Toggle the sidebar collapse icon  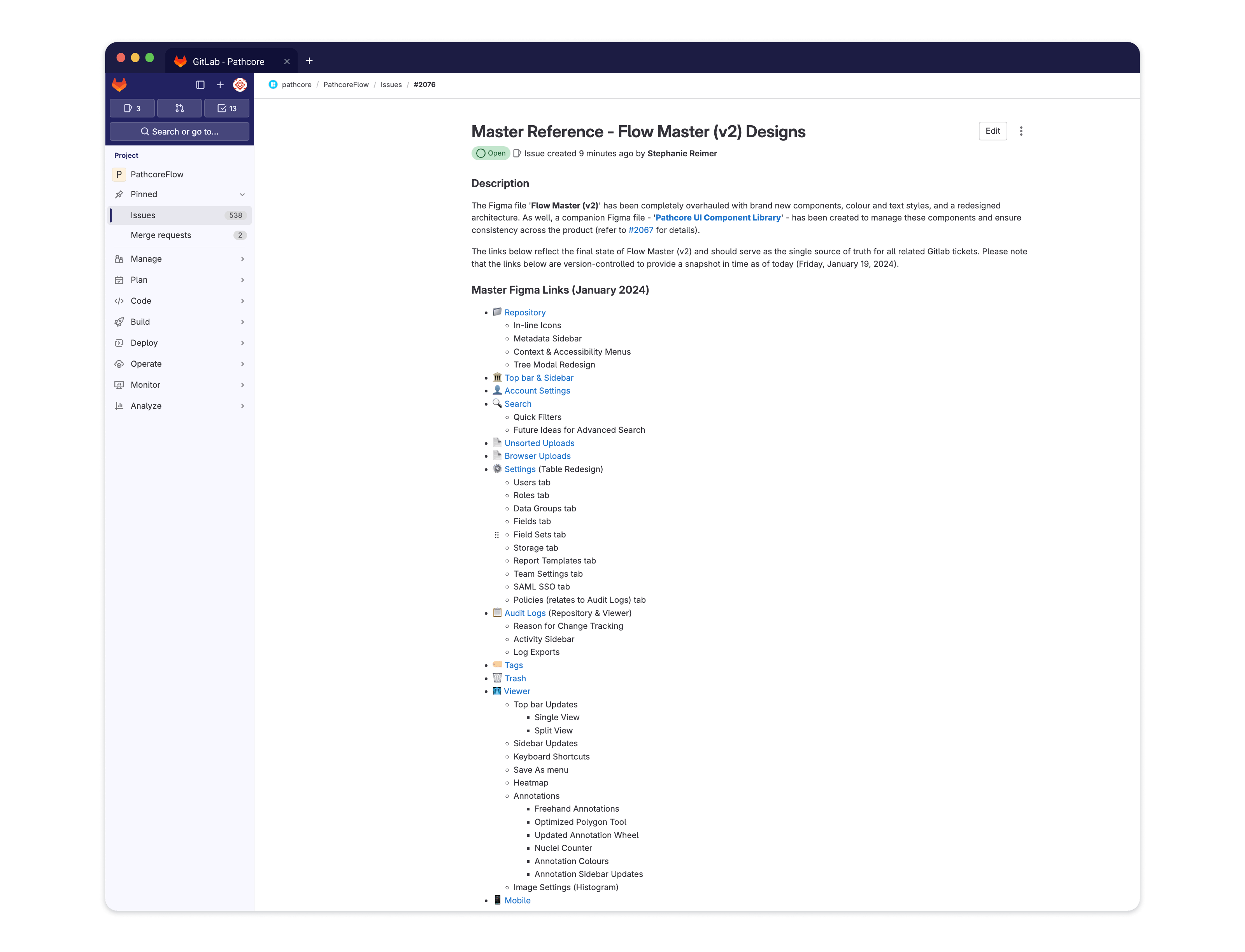pos(200,85)
